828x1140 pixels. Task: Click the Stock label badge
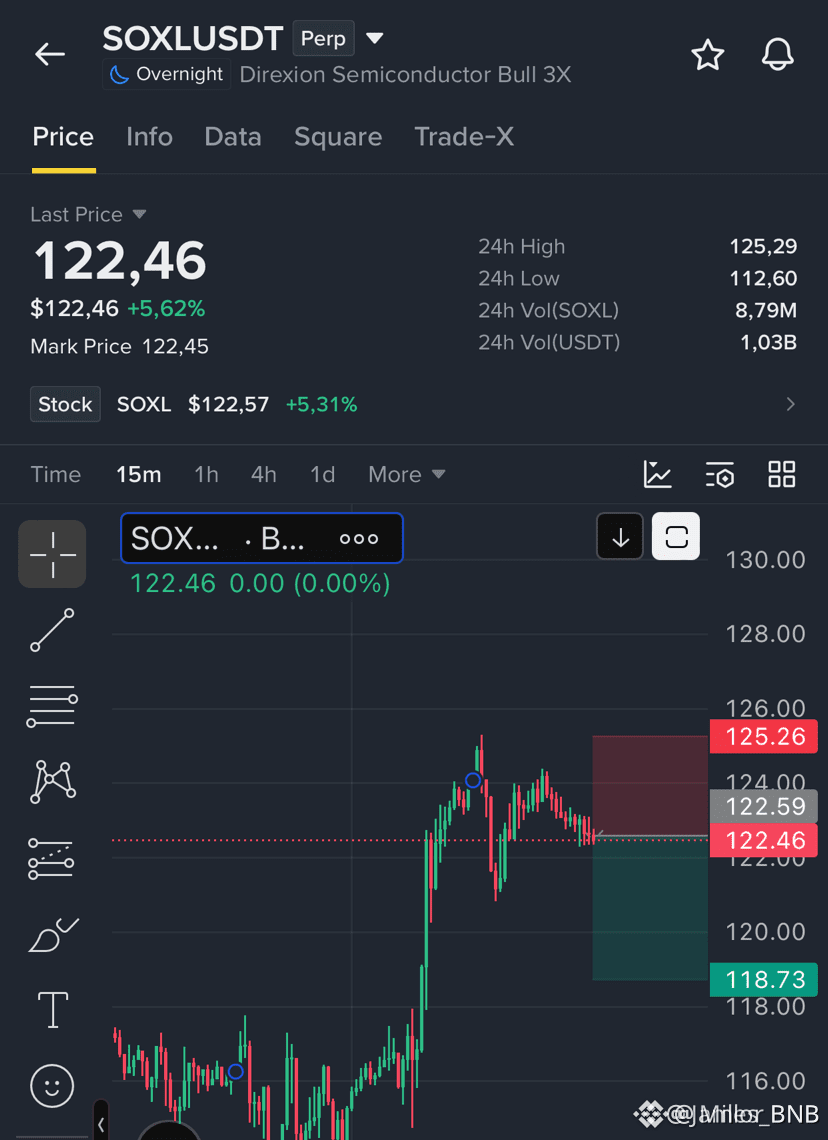click(65, 404)
